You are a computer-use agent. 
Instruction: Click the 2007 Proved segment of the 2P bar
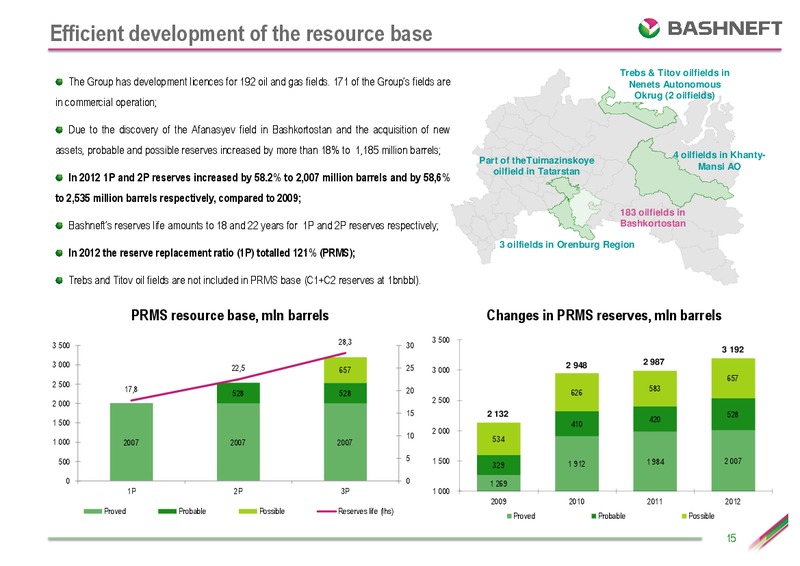(x=238, y=442)
